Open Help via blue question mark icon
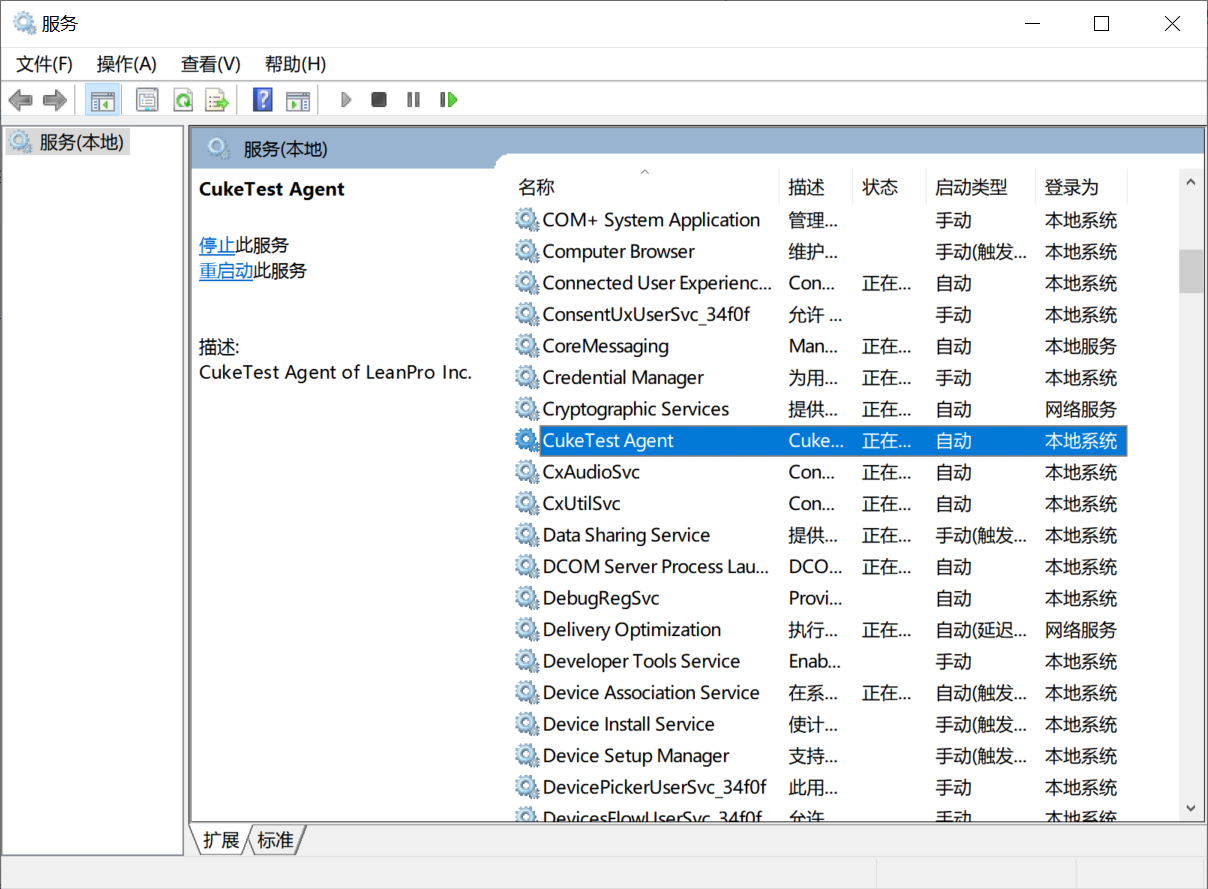Viewport: 1208px width, 889px height. pos(262,100)
